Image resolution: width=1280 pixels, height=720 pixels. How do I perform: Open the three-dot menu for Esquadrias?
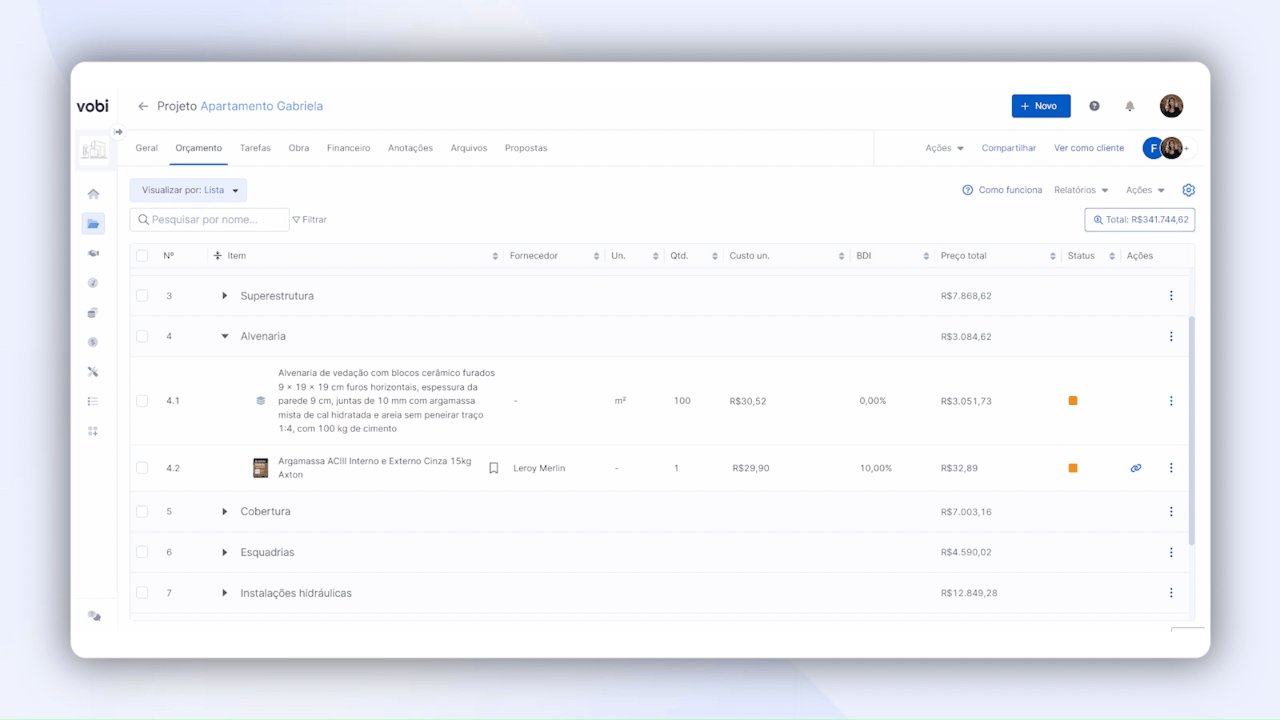pos(1171,553)
